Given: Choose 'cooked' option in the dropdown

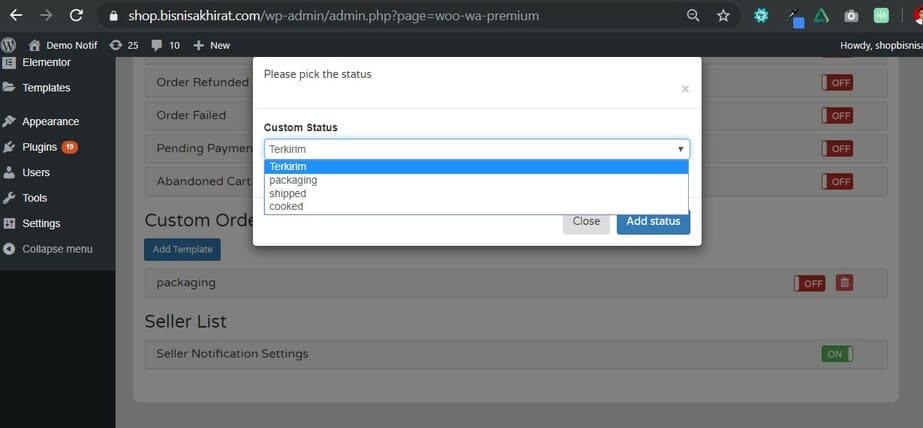Looking at the screenshot, I should [x=286, y=206].
